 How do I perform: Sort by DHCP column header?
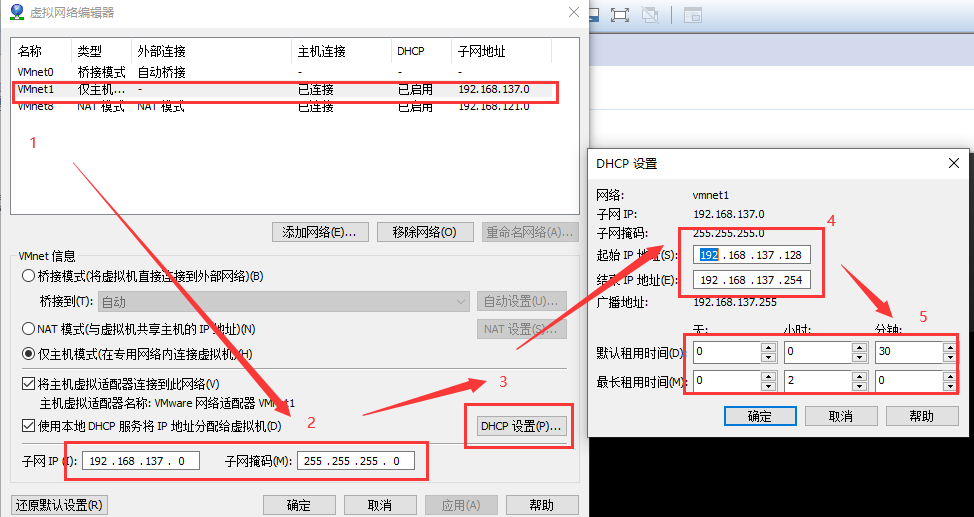[421, 52]
